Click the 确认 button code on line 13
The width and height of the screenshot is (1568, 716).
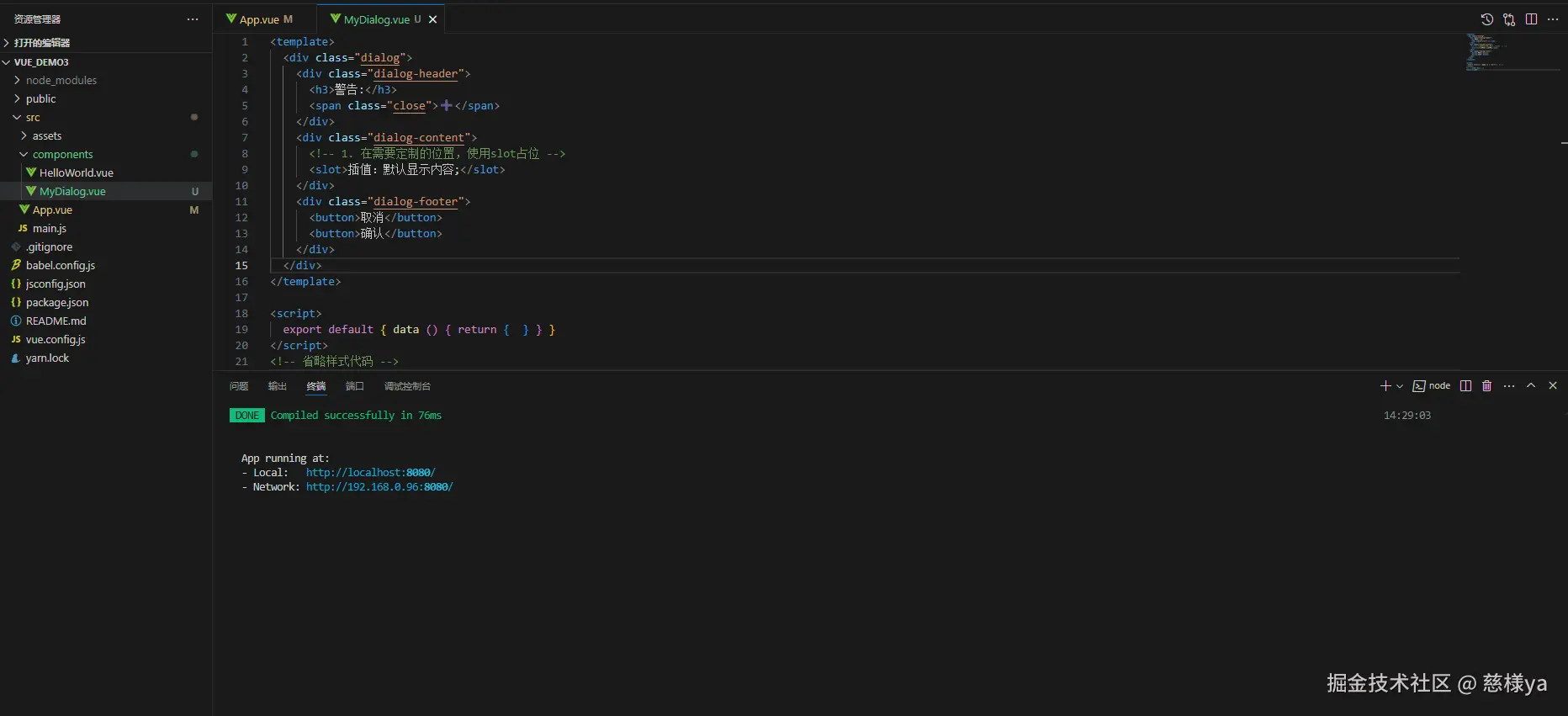pos(375,234)
